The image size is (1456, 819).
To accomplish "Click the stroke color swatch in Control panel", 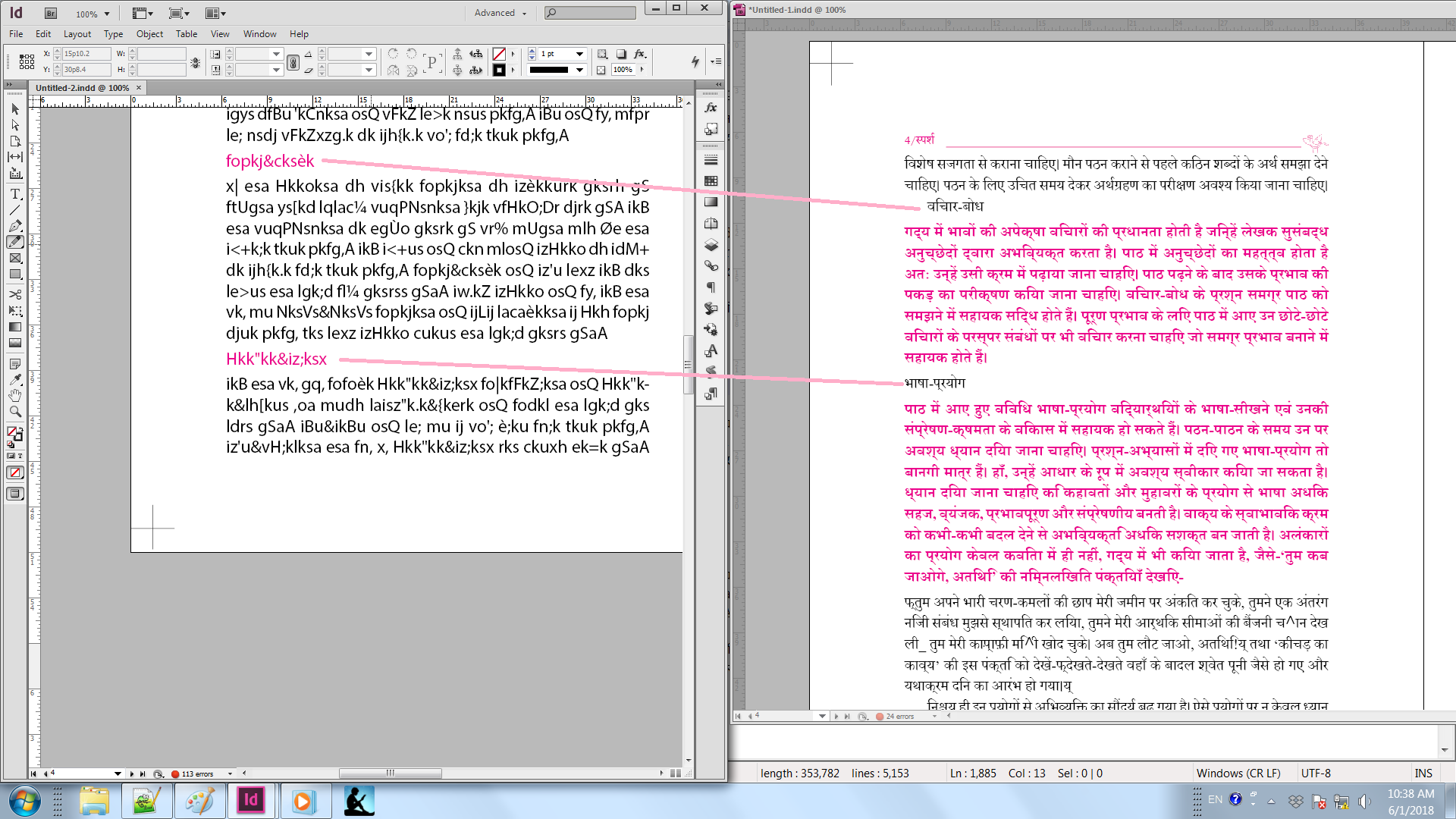I will point(499,70).
